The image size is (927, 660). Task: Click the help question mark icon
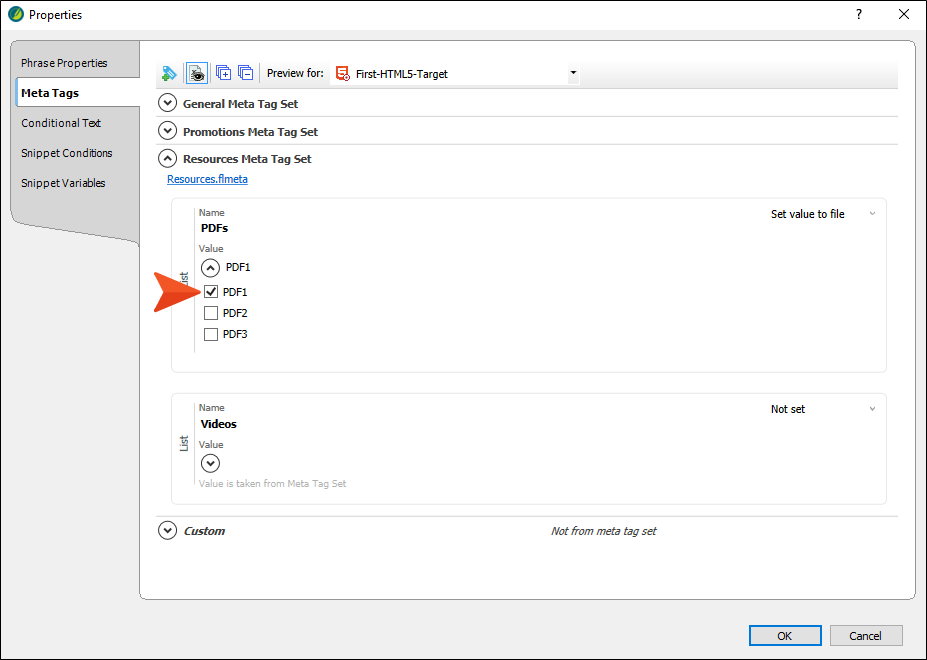coord(859,14)
